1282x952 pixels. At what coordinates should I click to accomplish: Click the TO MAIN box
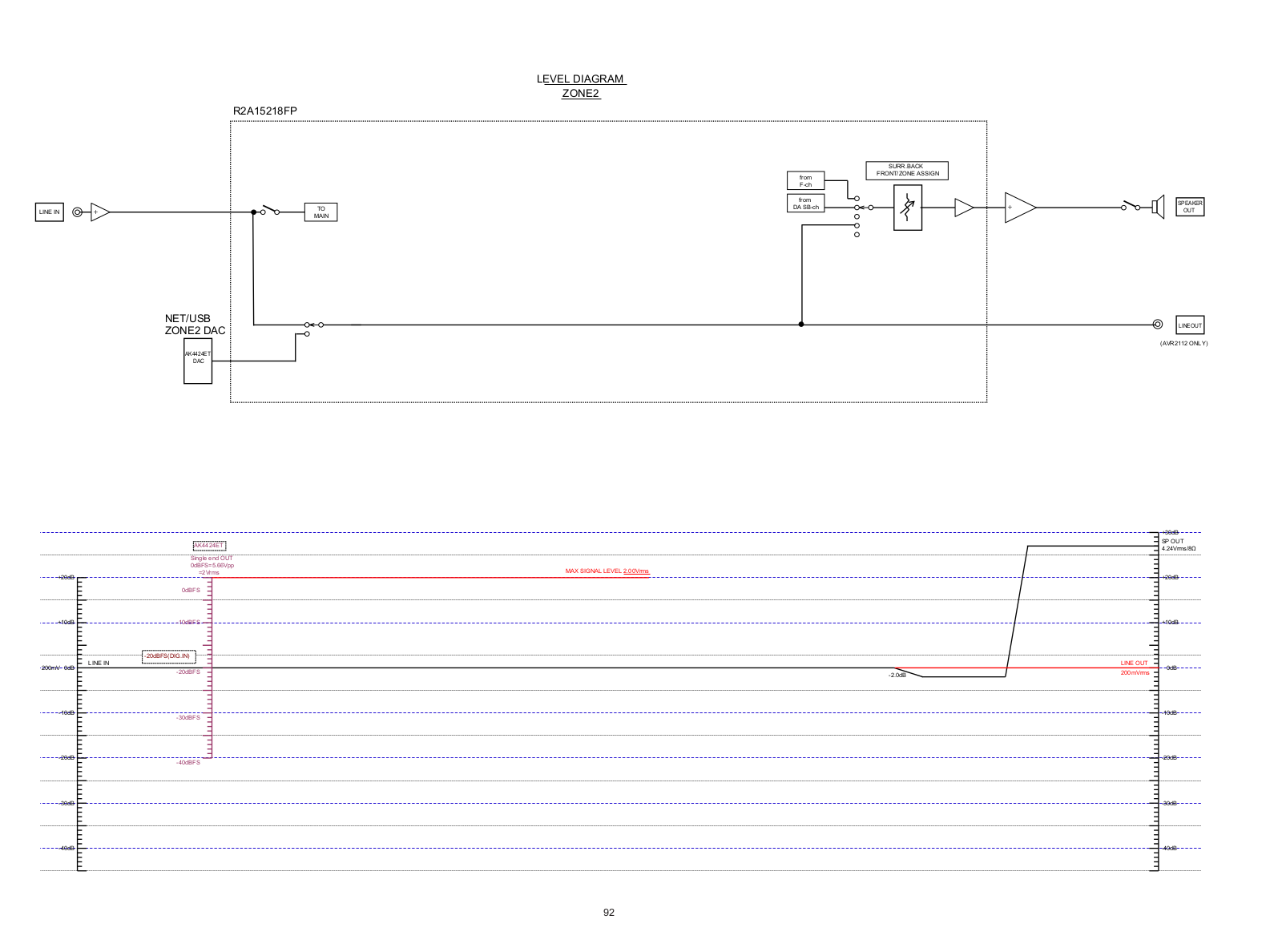pos(320,212)
